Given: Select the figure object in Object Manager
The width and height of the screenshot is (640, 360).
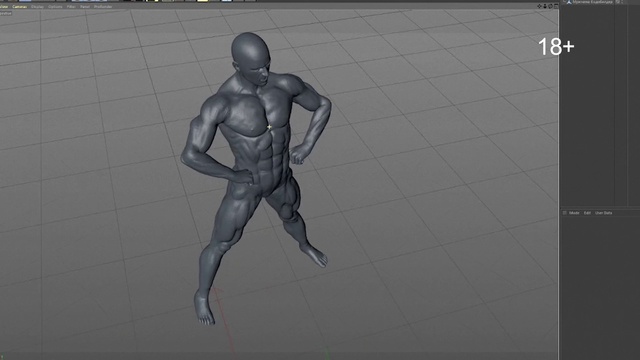Looking at the screenshot, I should pyautogui.click(x=592, y=2).
